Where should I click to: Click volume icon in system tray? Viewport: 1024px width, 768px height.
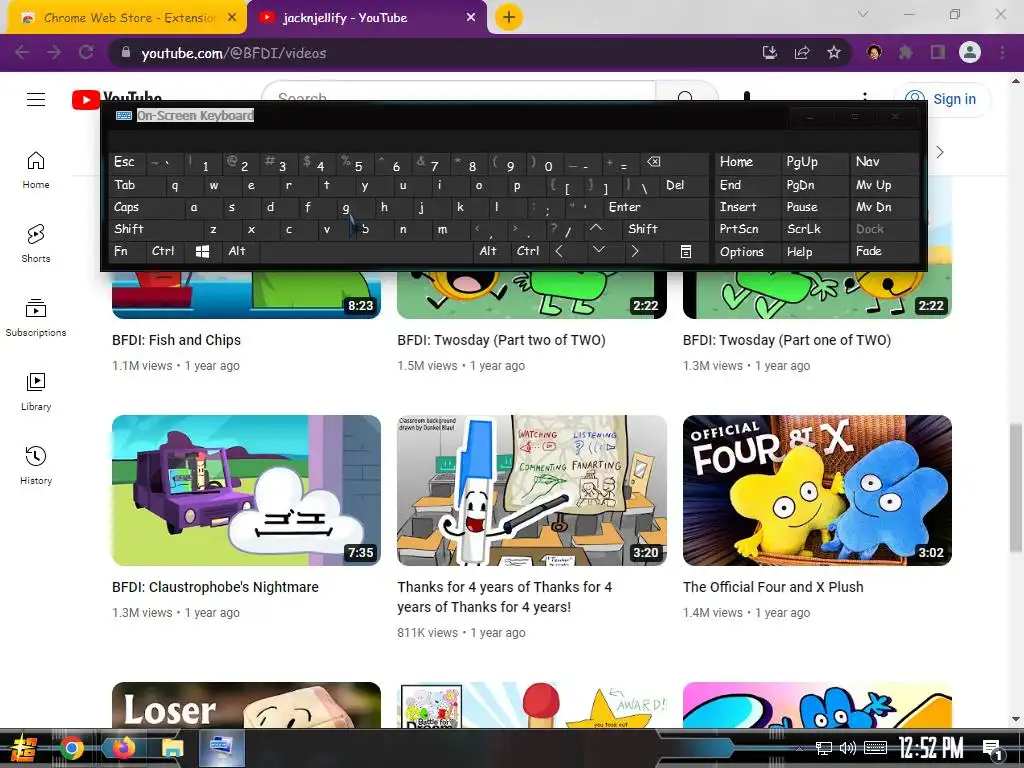point(848,748)
